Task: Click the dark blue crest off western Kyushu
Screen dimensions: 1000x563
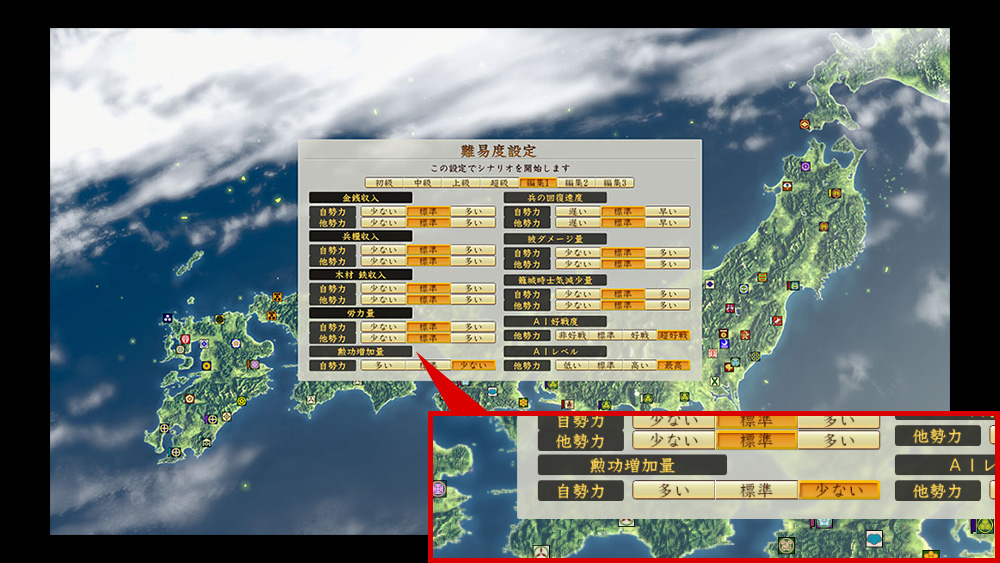Action: coord(167,319)
